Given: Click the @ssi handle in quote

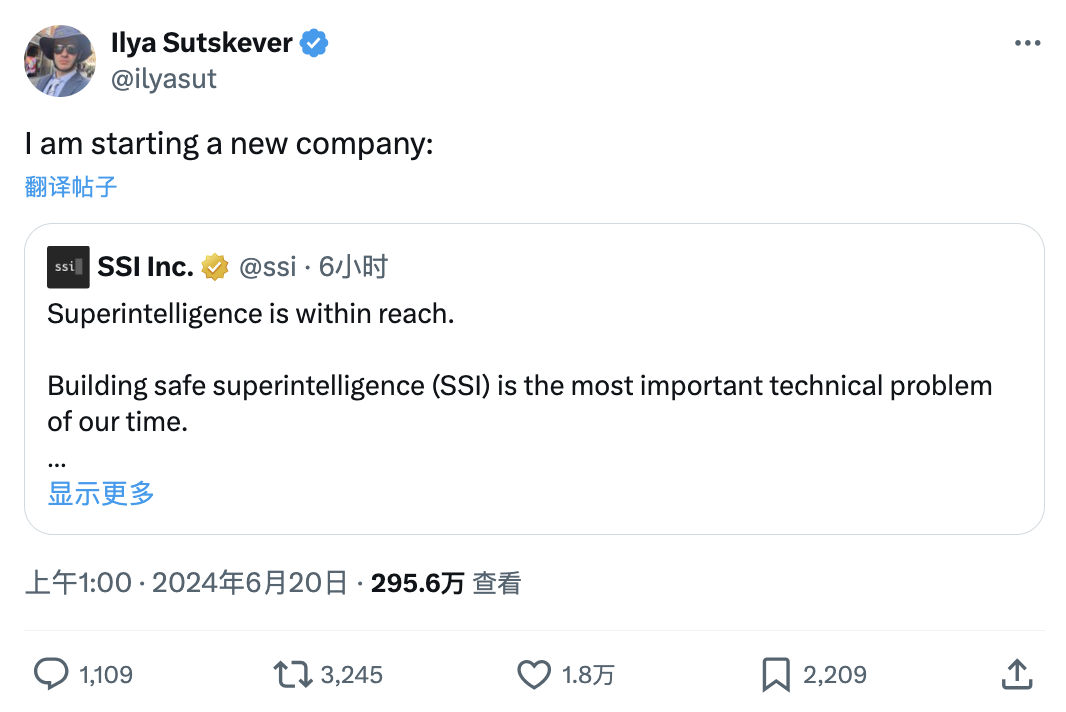Looking at the screenshot, I should pyautogui.click(x=267, y=267).
